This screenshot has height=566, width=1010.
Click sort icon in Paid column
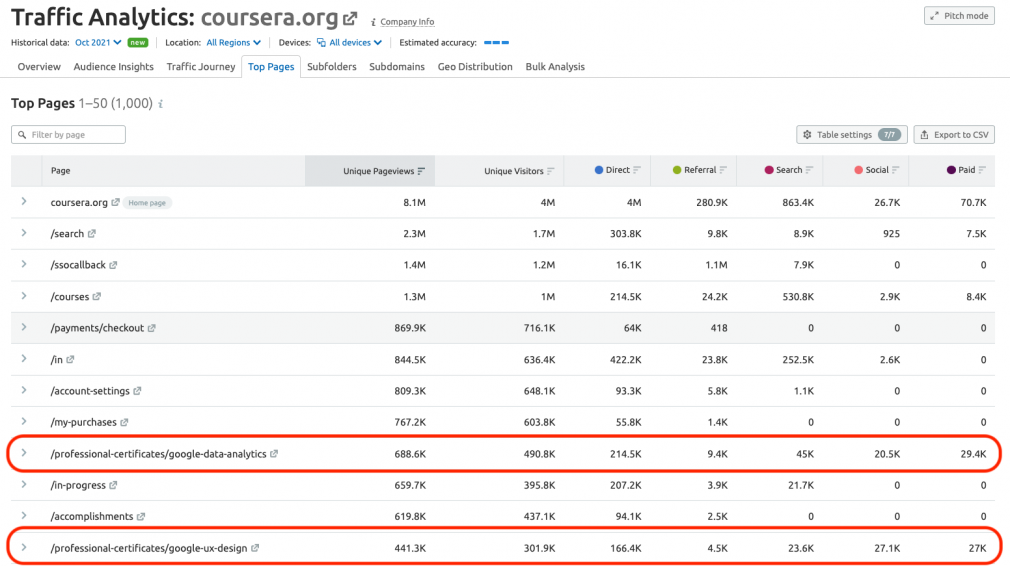(982, 170)
